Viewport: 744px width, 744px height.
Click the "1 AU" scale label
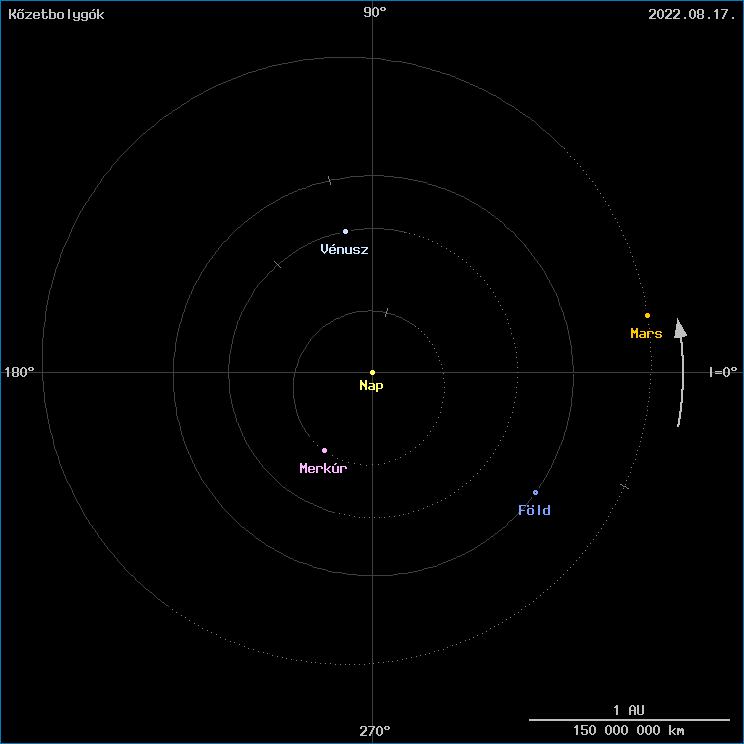tap(629, 710)
